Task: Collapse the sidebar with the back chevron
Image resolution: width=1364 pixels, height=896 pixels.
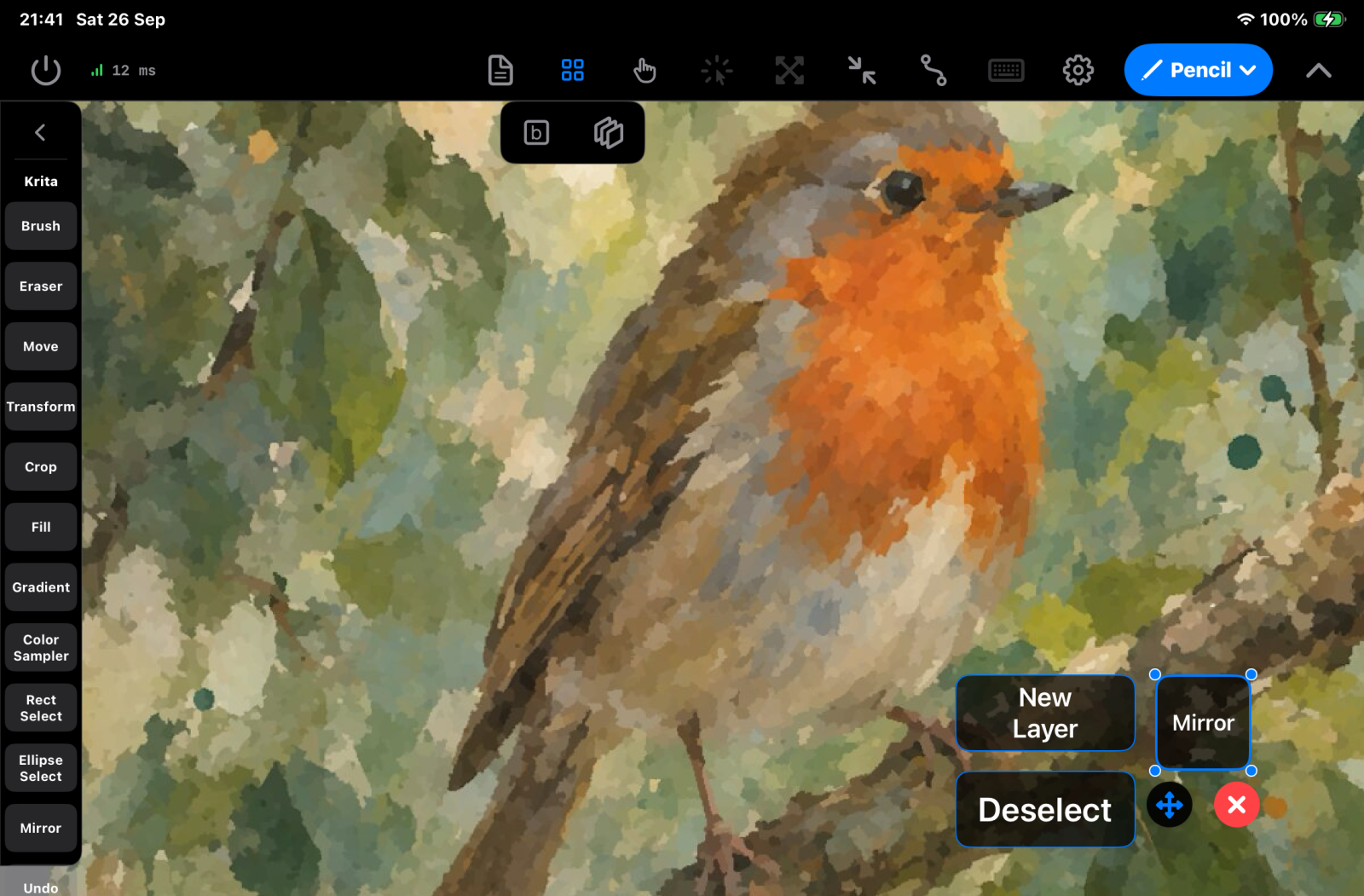Action: [40, 132]
